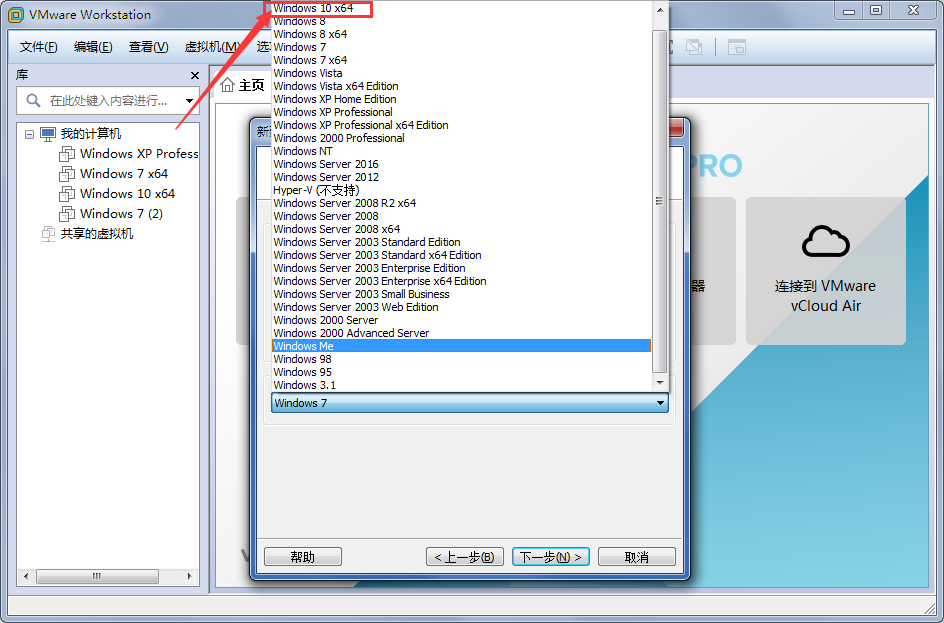Click the version combo box showing Windows 7
Viewport: 944px width, 623px height.
(x=470, y=403)
